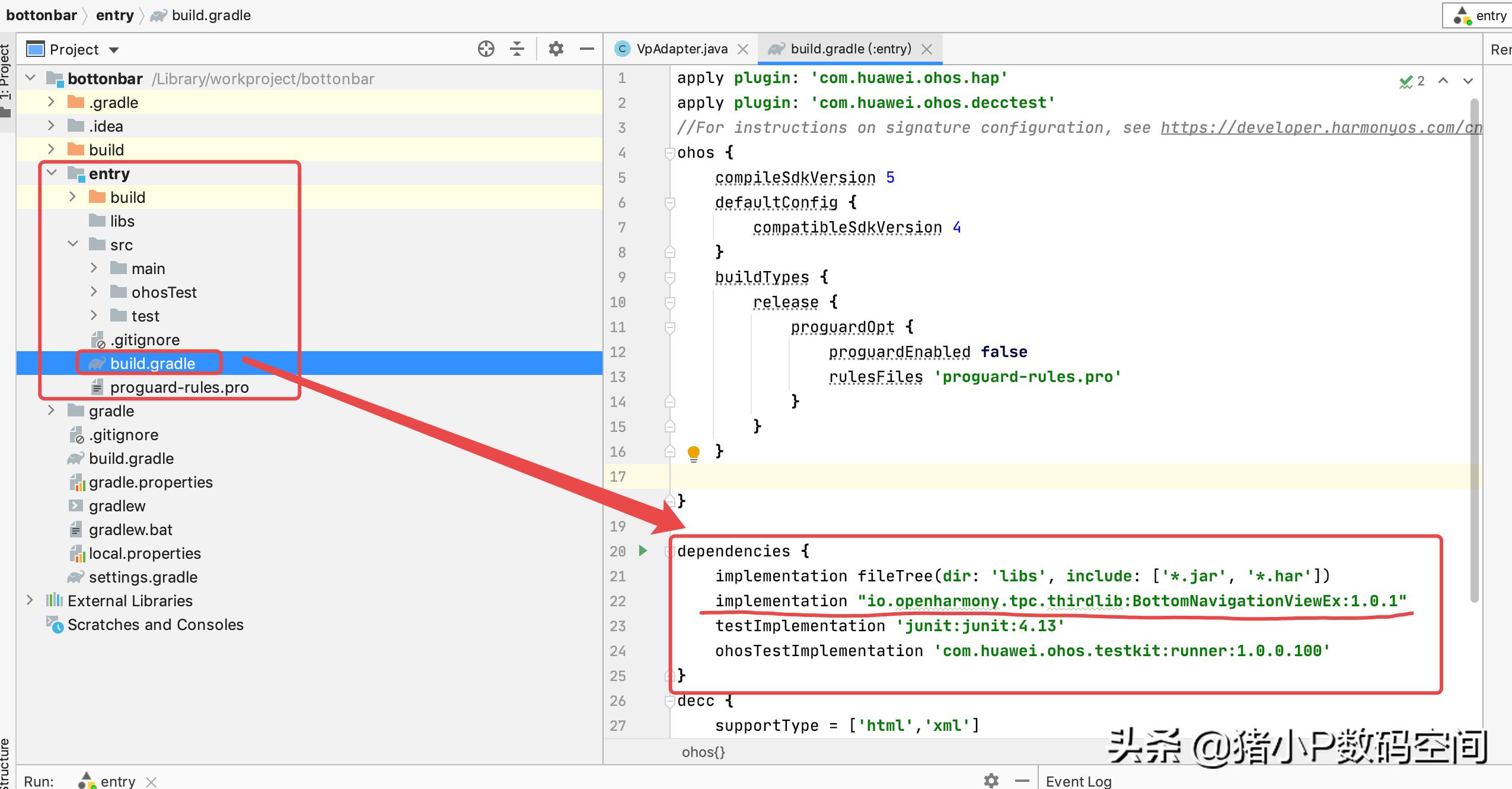The height and width of the screenshot is (789, 1512).
Task: Open Project panel settings gear
Action: click(556, 49)
